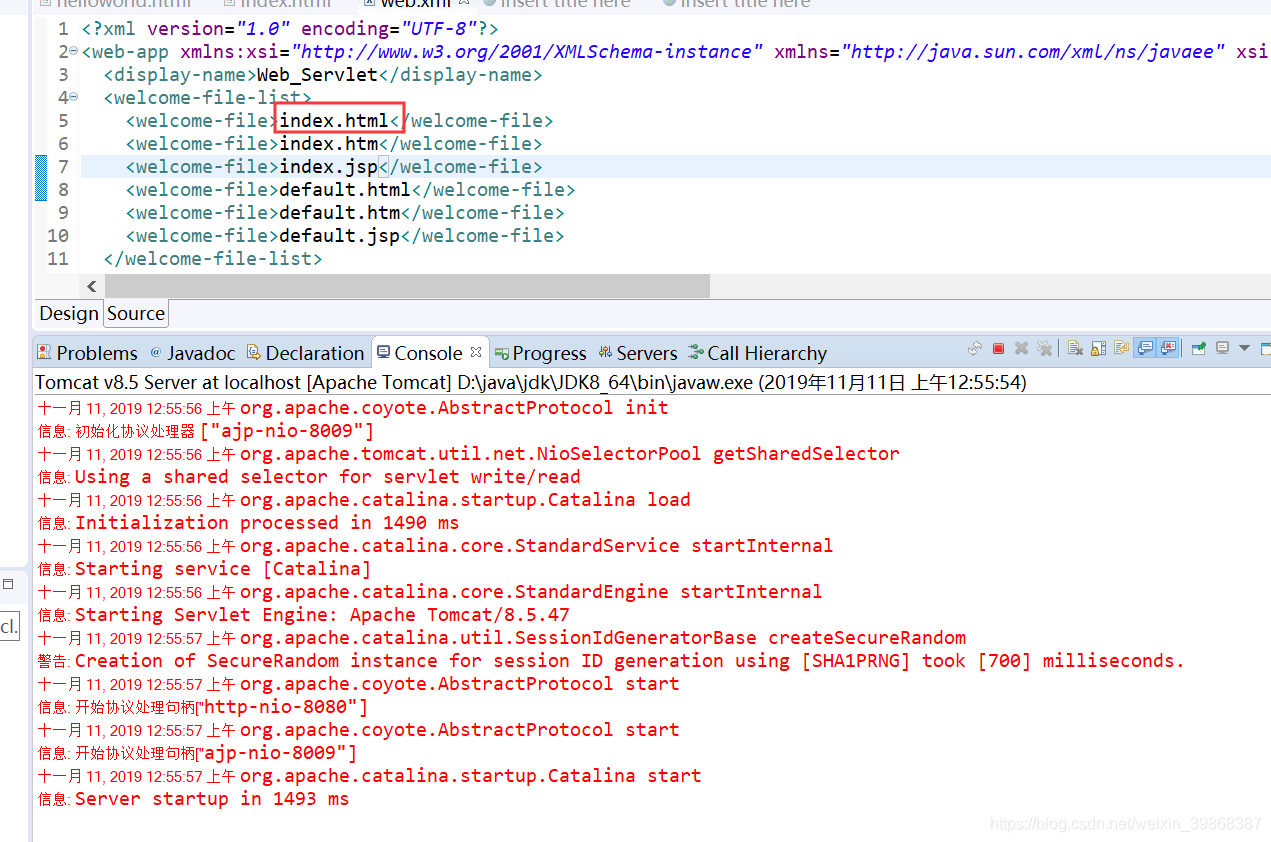Screen dimensions: 1271x842
Task: Click 'Initialization processed in 1490 ms' line
Action: (248, 523)
